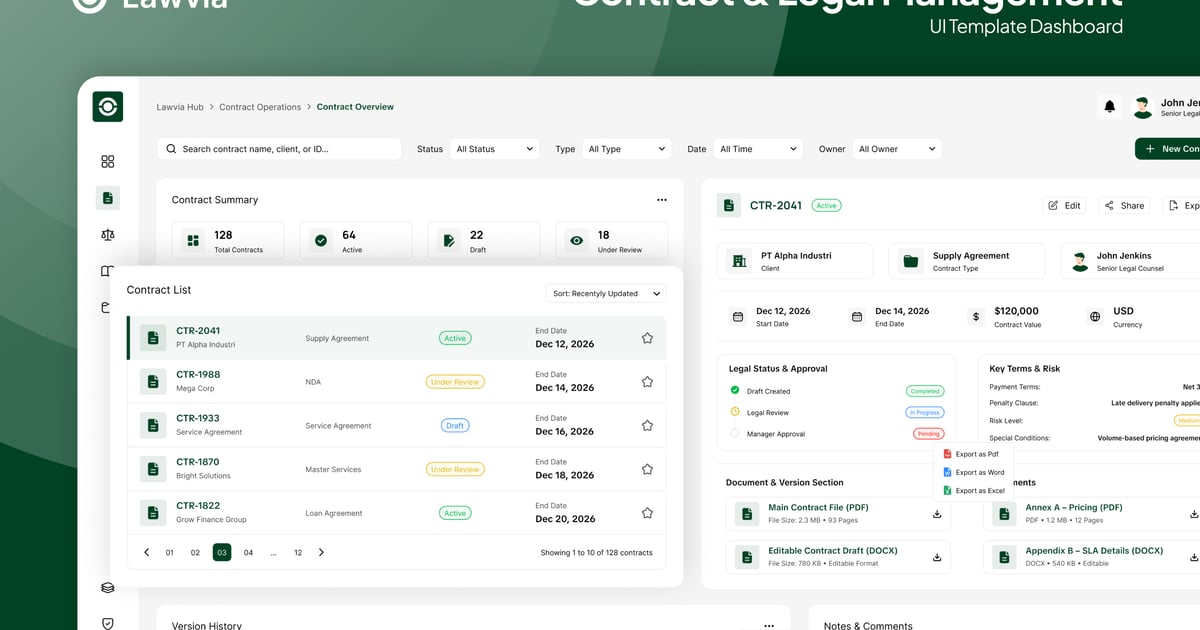This screenshot has height=630, width=1200.
Task: Go to previous page arrow
Action: [x=146, y=552]
